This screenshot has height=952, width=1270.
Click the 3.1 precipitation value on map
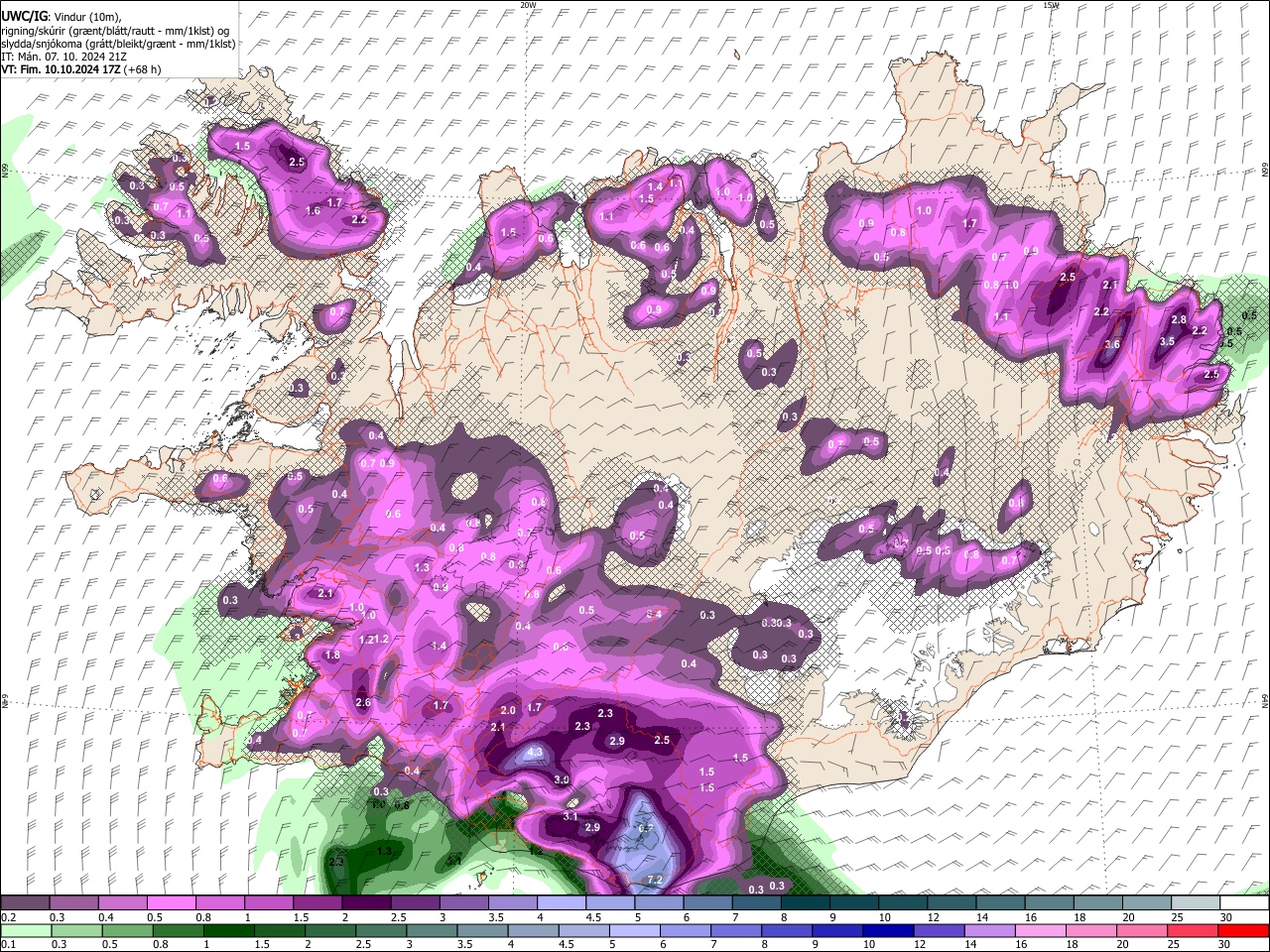(x=571, y=816)
